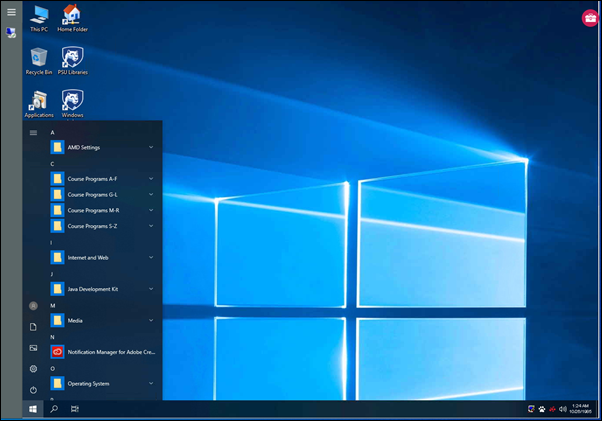Open Course Programs A-F folder entry

tap(103, 179)
